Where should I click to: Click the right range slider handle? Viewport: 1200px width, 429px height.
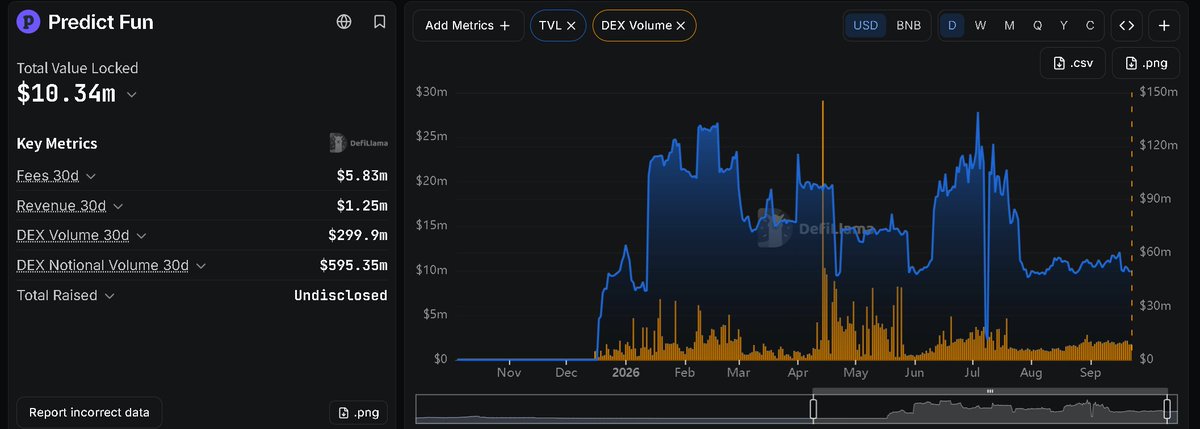coord(1166,408)
